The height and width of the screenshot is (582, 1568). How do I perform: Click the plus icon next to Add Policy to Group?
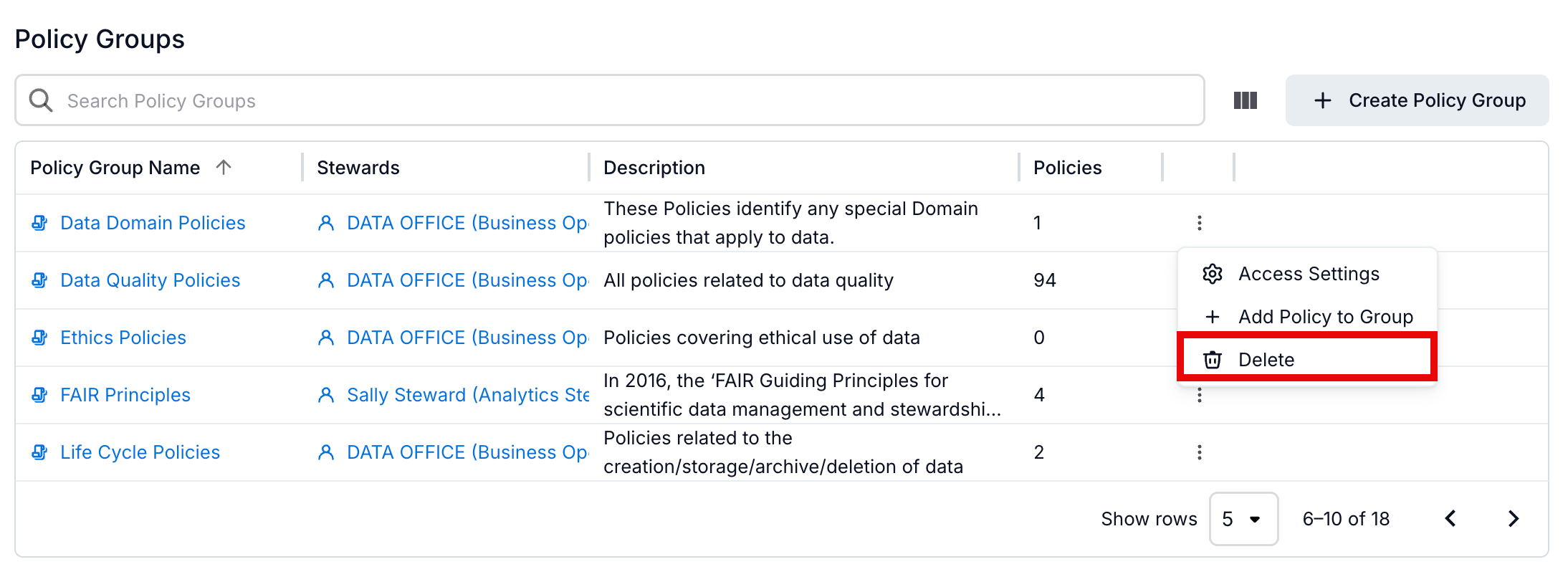[x=1213, y=316]
